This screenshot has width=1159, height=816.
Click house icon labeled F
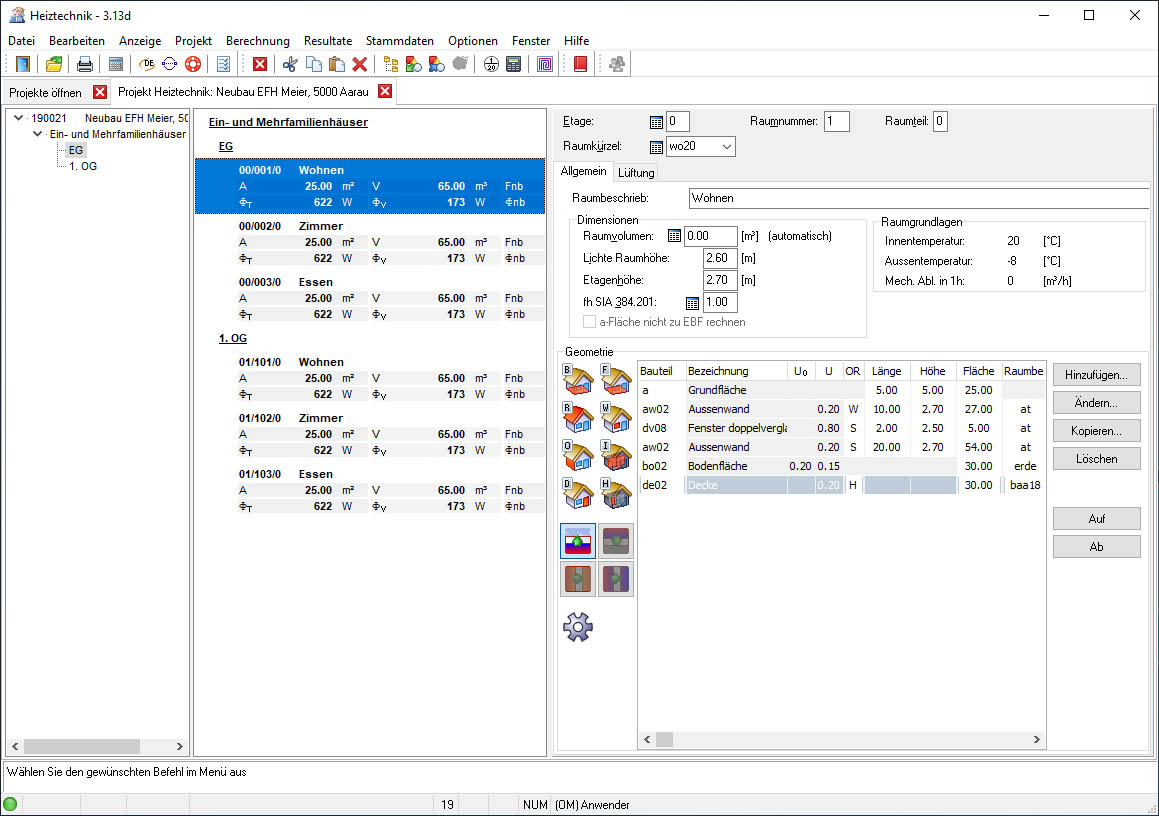pos(616,380)
